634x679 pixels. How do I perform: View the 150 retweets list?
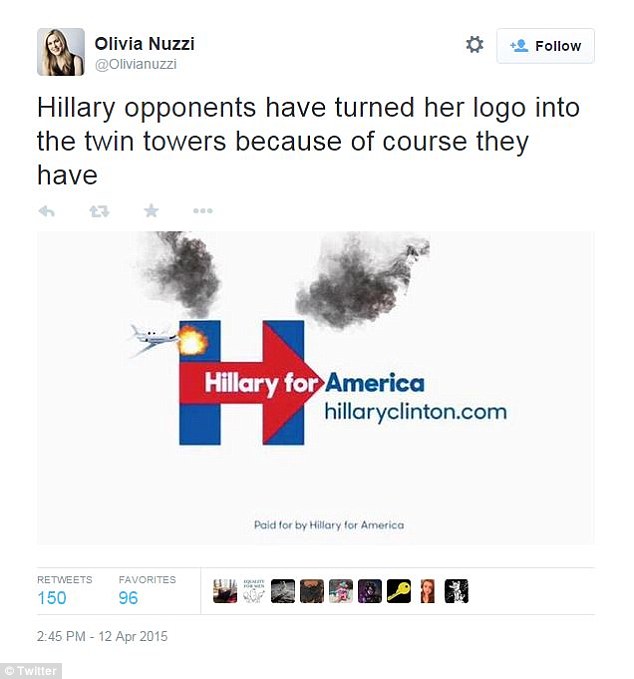[x=52, y=598]
